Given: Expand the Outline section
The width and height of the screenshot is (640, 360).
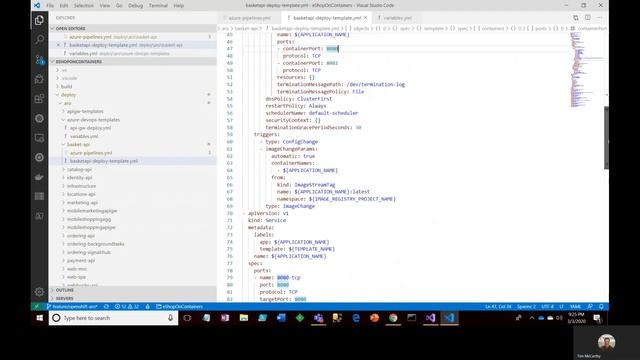Looking at the screenshot, I should (x=133, y=290).
